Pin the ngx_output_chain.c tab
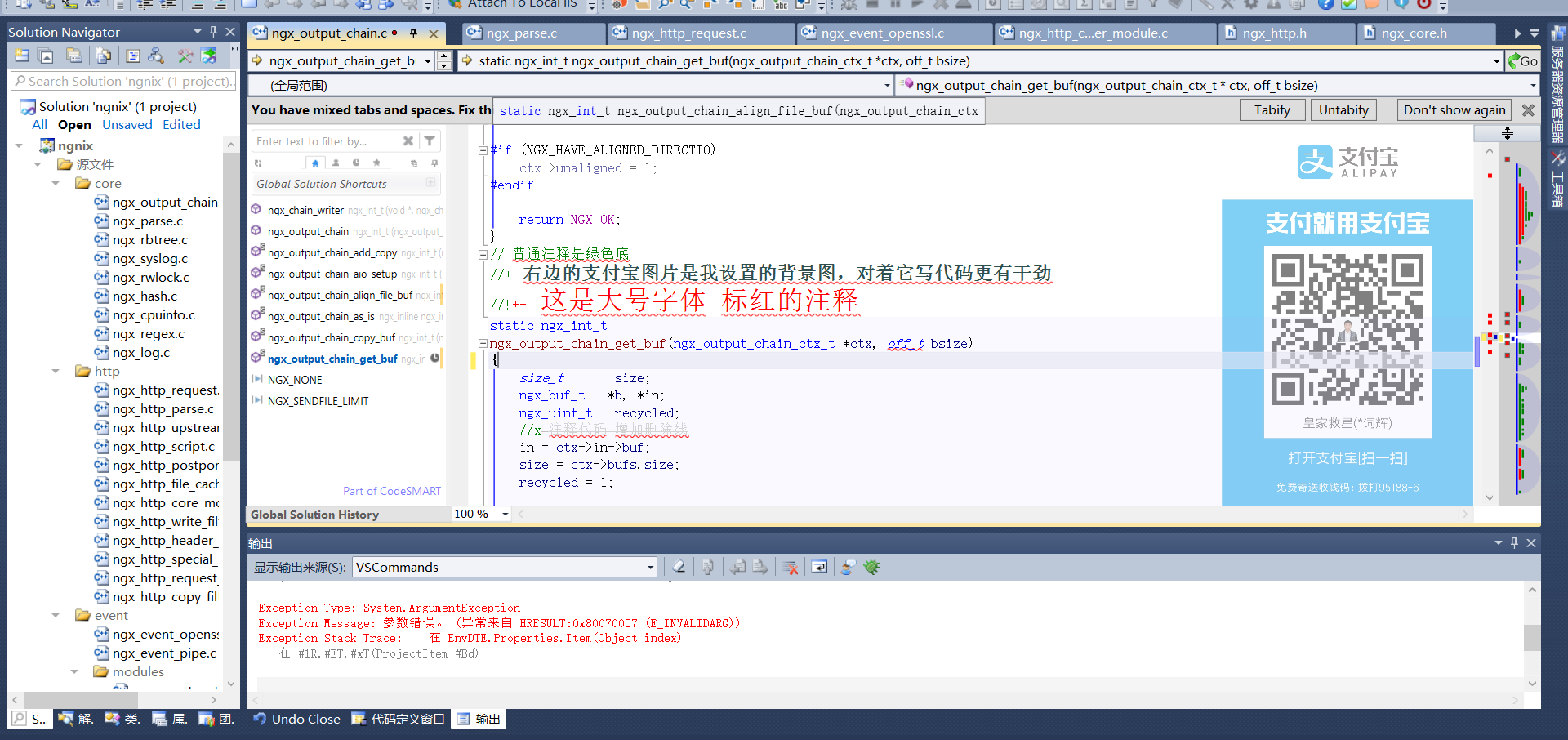Image resolution: width=1568 pixels, height=740 pixels. [413, 33]
